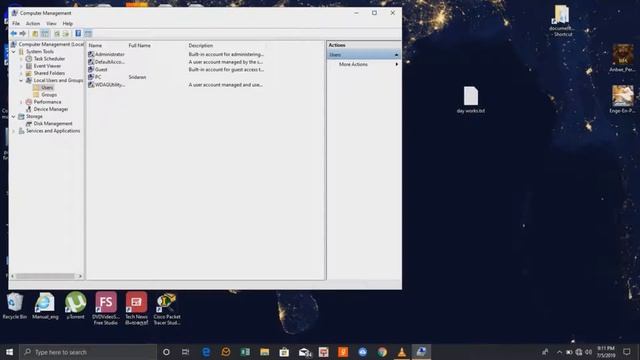Open Cortana from the taskbar
This screenshot has width=640, height=360.
coord(166,352)
